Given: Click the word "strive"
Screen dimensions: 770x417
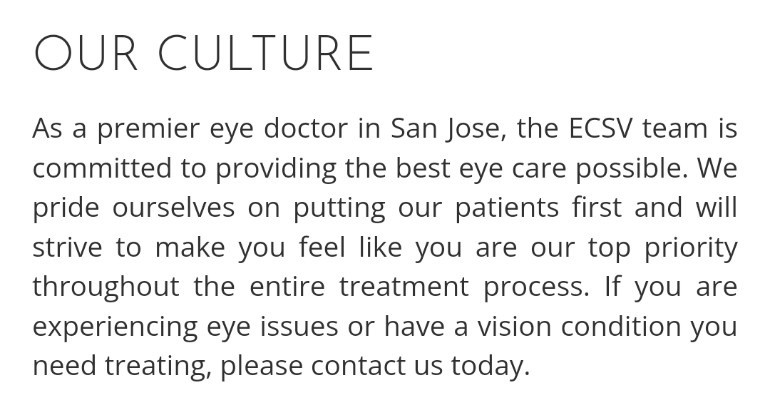Looking at the screenshot, I should (x=65, y=247).
